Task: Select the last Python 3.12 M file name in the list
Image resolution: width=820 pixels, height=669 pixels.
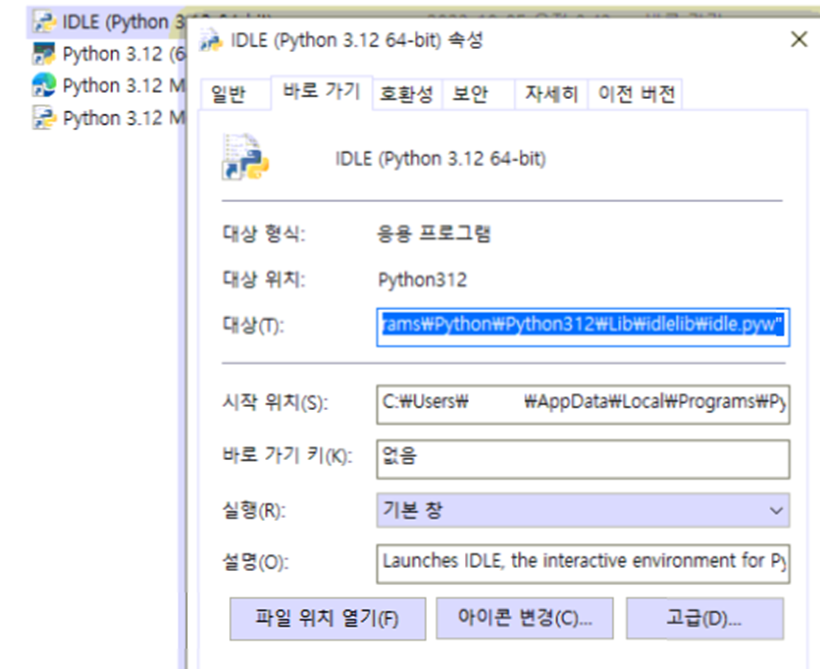Action: 123,118
